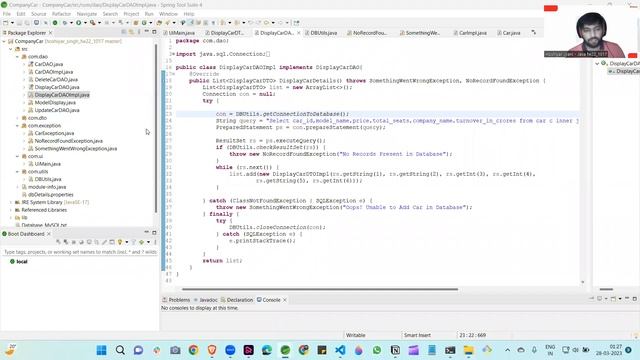Open Visual Studio Code from the taskbar
This screenshot has height=360, width=640.
340,350
